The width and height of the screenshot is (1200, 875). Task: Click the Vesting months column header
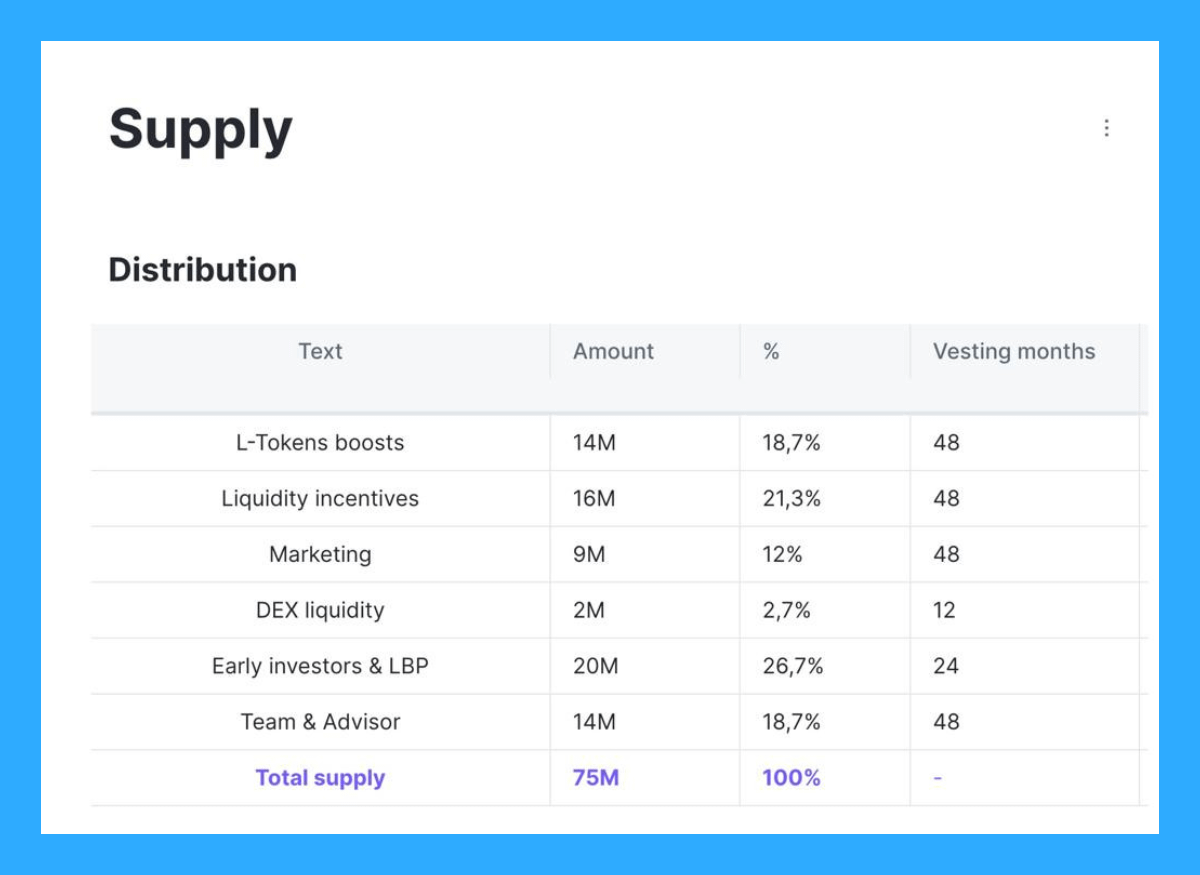pyautogui.click(x=1014, y=352)
